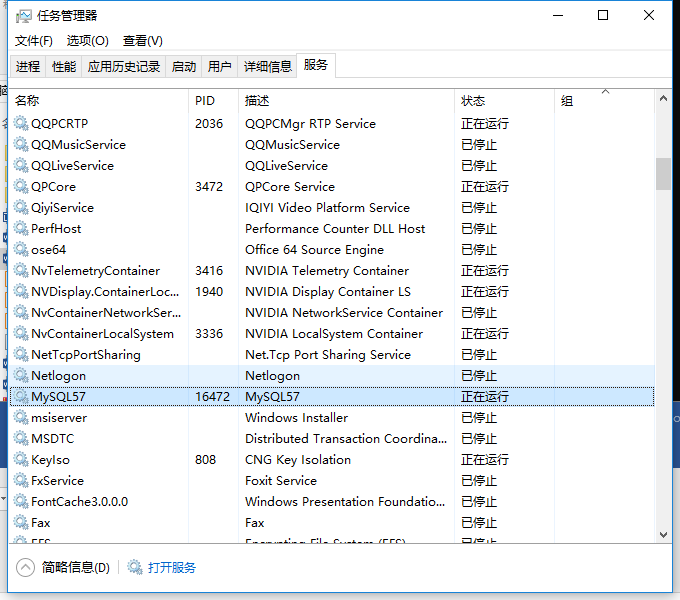Click the Open Services (打开服务) gear icon
Image resolution: width=680 pixels, height=600 pixels.
[135, 567]
